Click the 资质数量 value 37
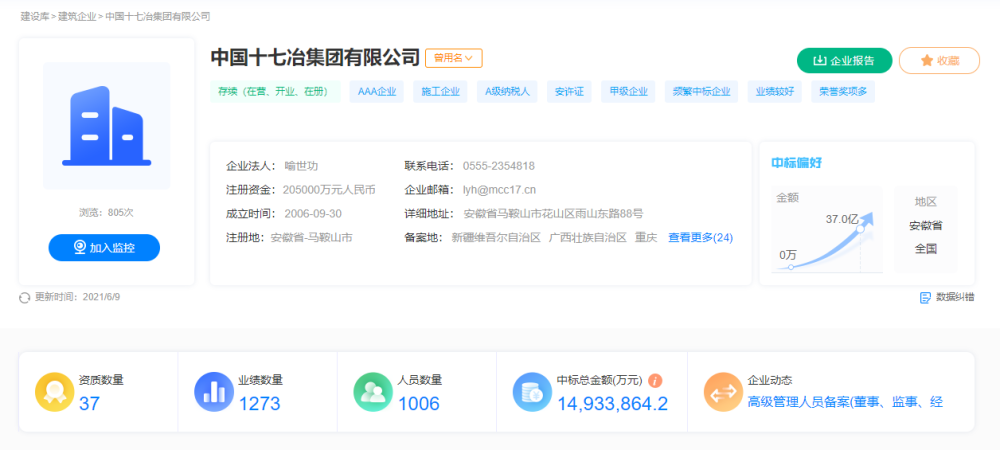This screenshot has height=450, width=1000. click(89, 403)
